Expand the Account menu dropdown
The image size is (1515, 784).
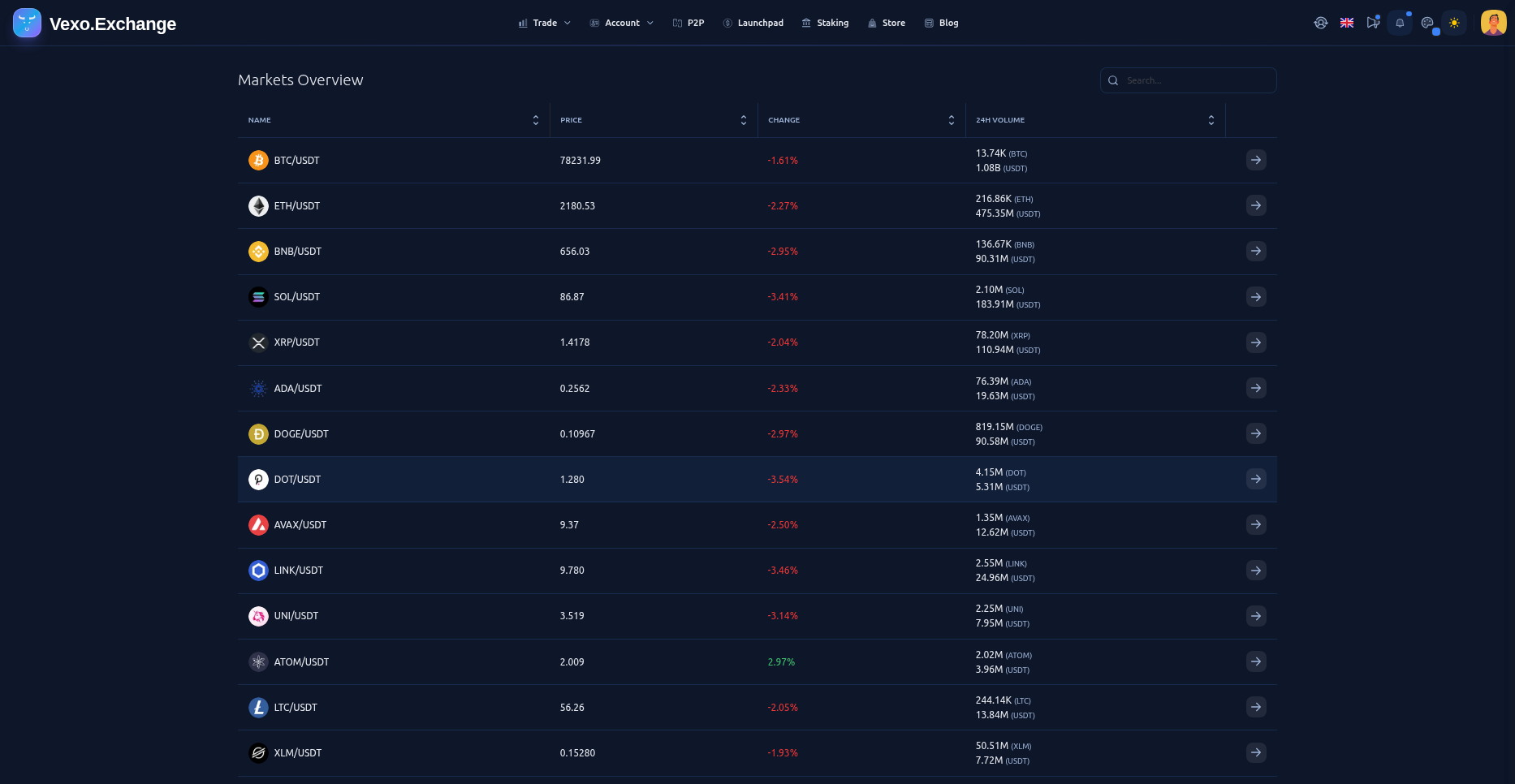(622, 23)
